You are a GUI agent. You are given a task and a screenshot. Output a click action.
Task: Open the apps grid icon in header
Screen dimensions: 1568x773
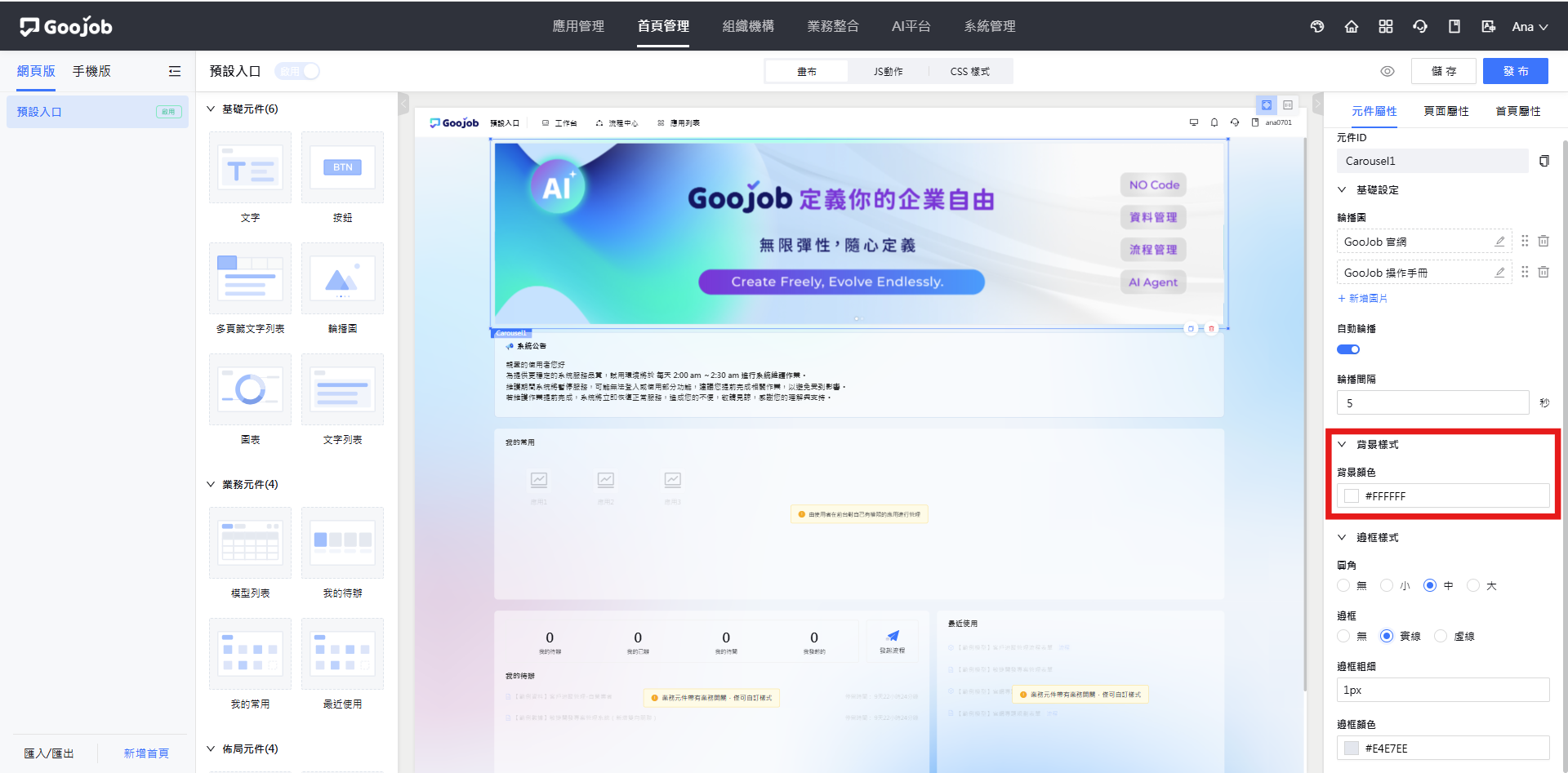click(x=1386, y=26)
